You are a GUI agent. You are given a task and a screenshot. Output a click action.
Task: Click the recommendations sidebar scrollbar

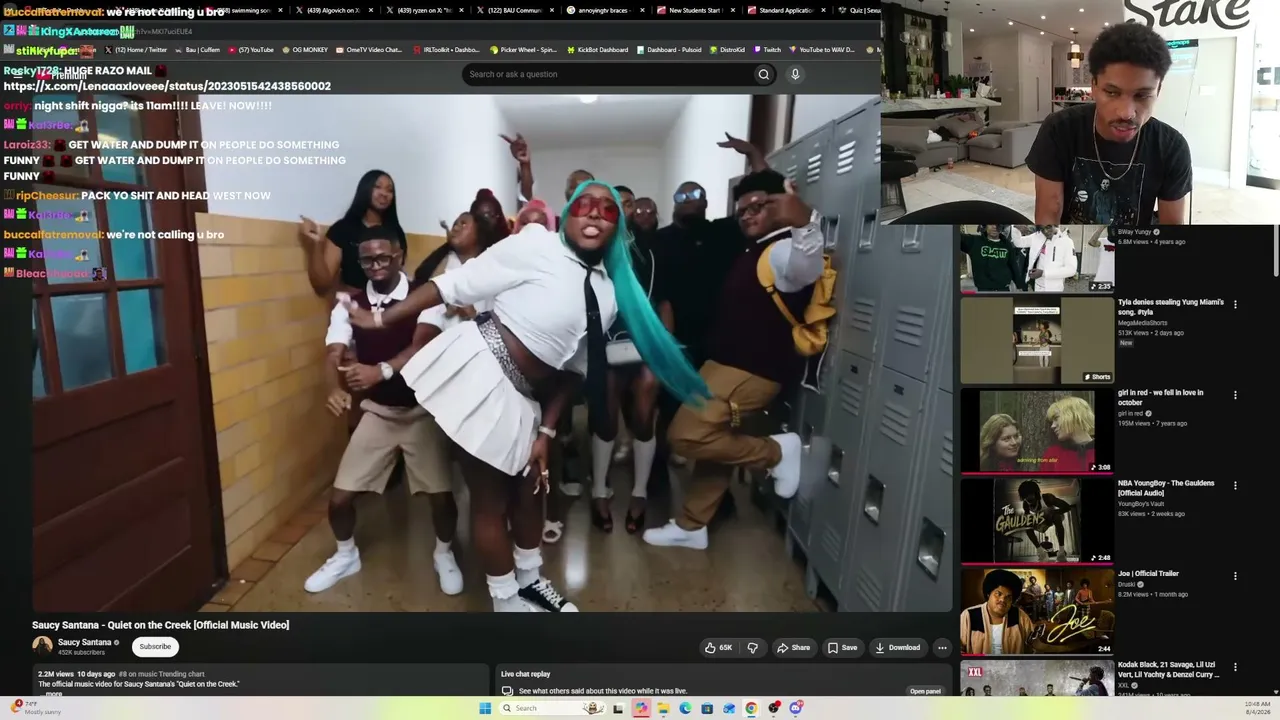coord(1275,251)
